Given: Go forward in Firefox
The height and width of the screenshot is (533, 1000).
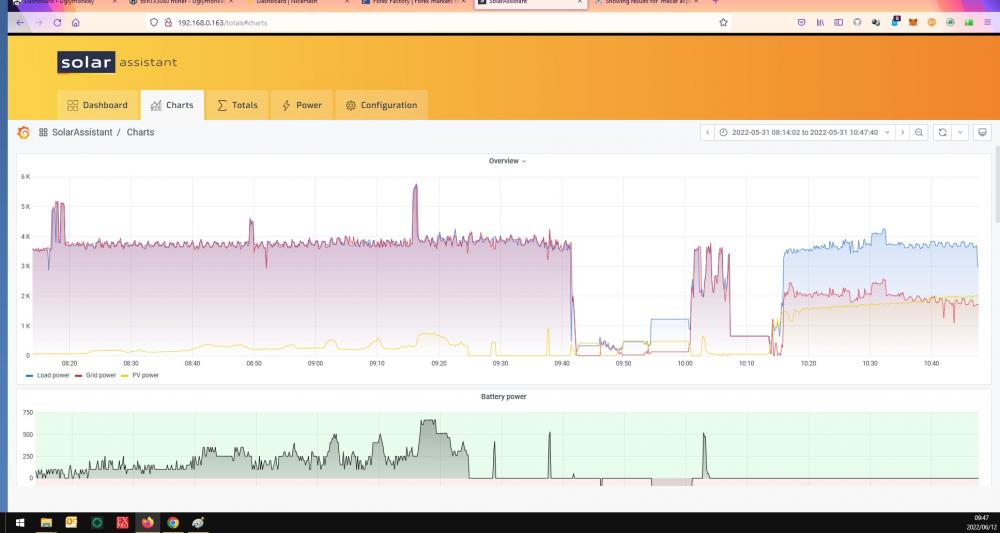Looking at the screenshot, I should point(38,22).
